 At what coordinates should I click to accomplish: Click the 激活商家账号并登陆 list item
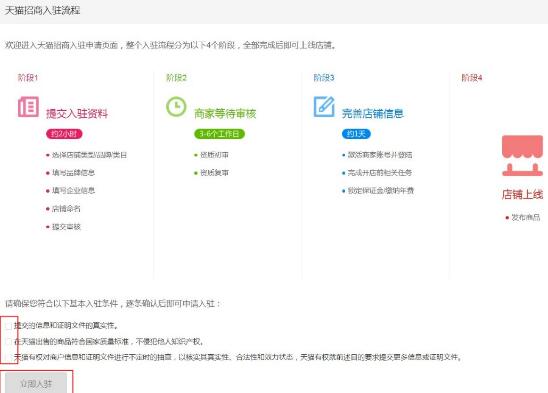click(x=380, y=155)
